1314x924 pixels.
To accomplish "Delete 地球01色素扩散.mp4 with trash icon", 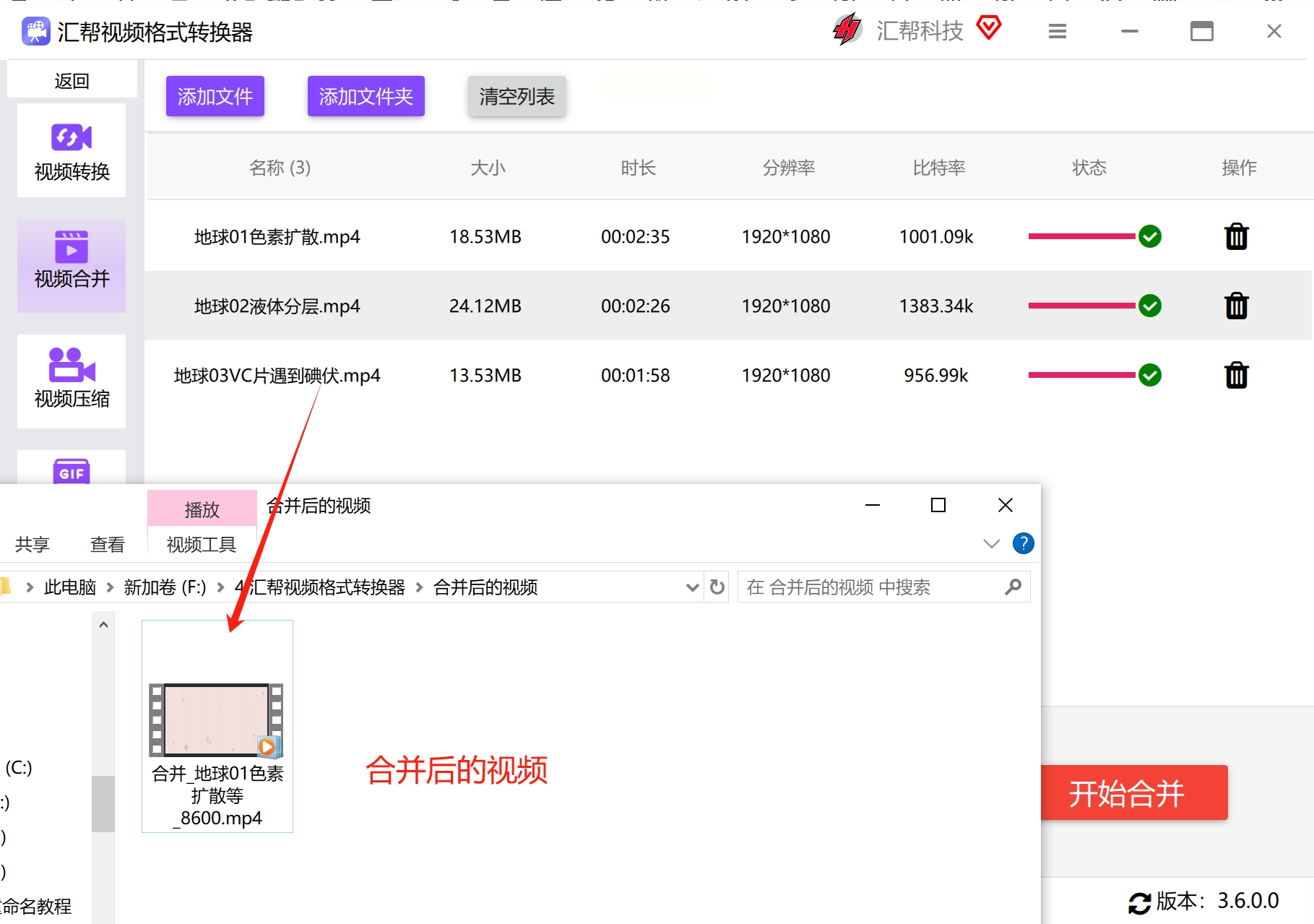I will coord(1236,237).
